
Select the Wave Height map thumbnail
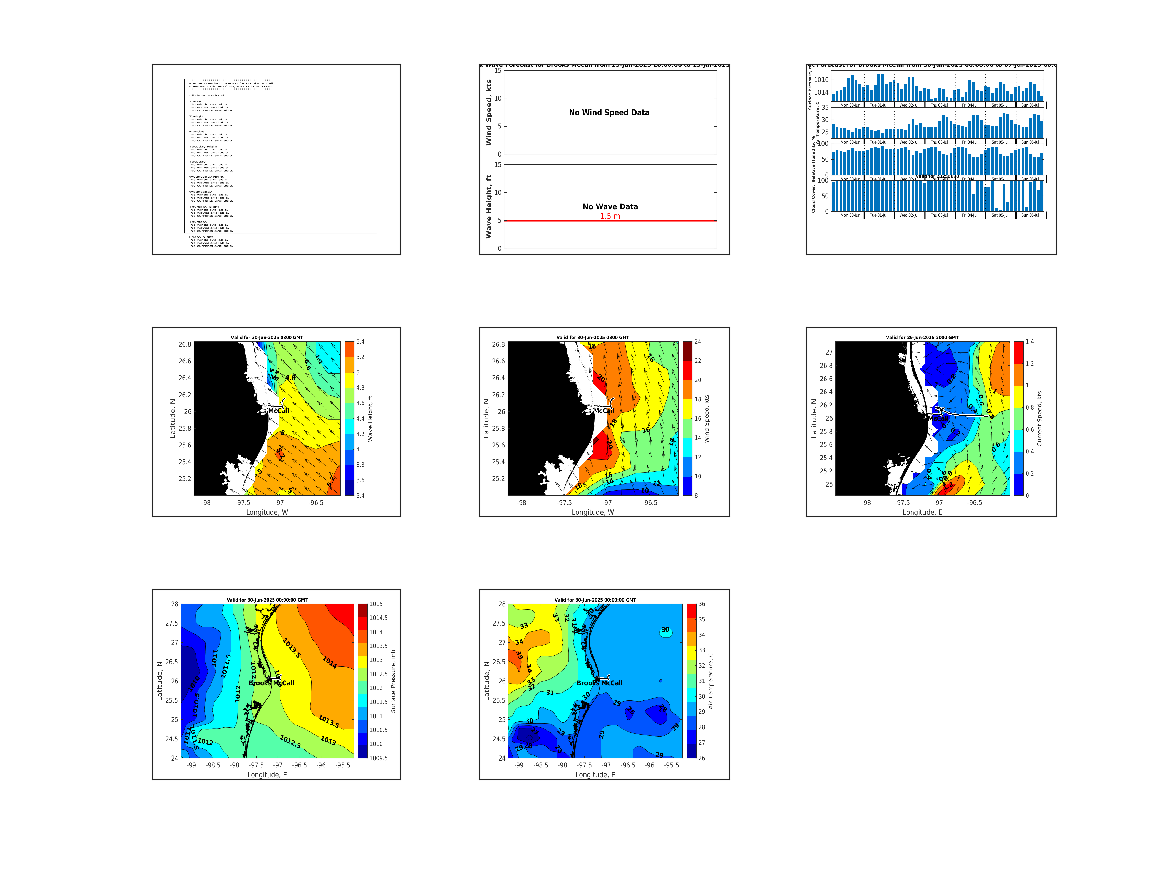click(x=276, y=422)
